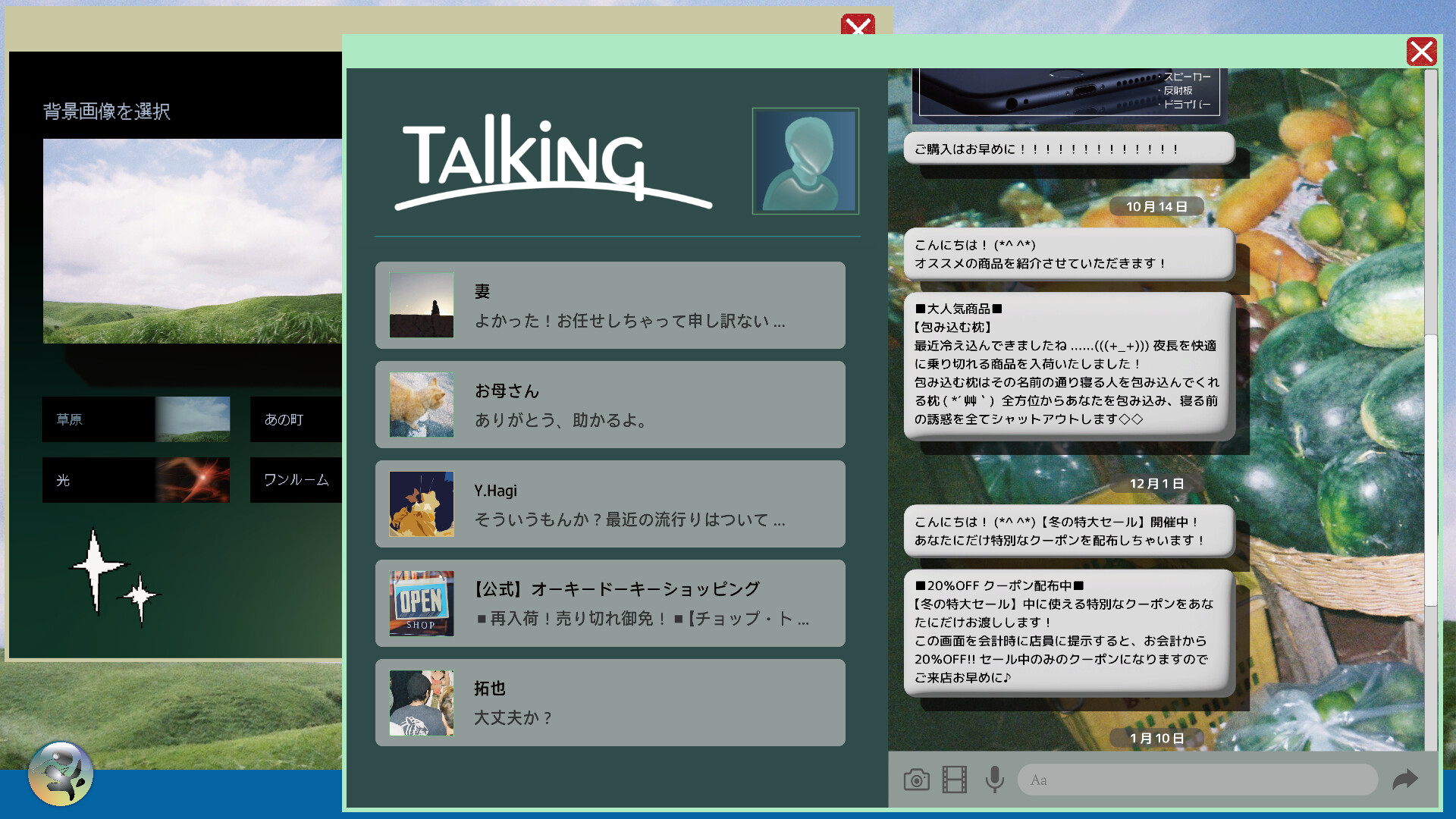Click the 光 red light effect thumbnail

[x=193, y=479]
